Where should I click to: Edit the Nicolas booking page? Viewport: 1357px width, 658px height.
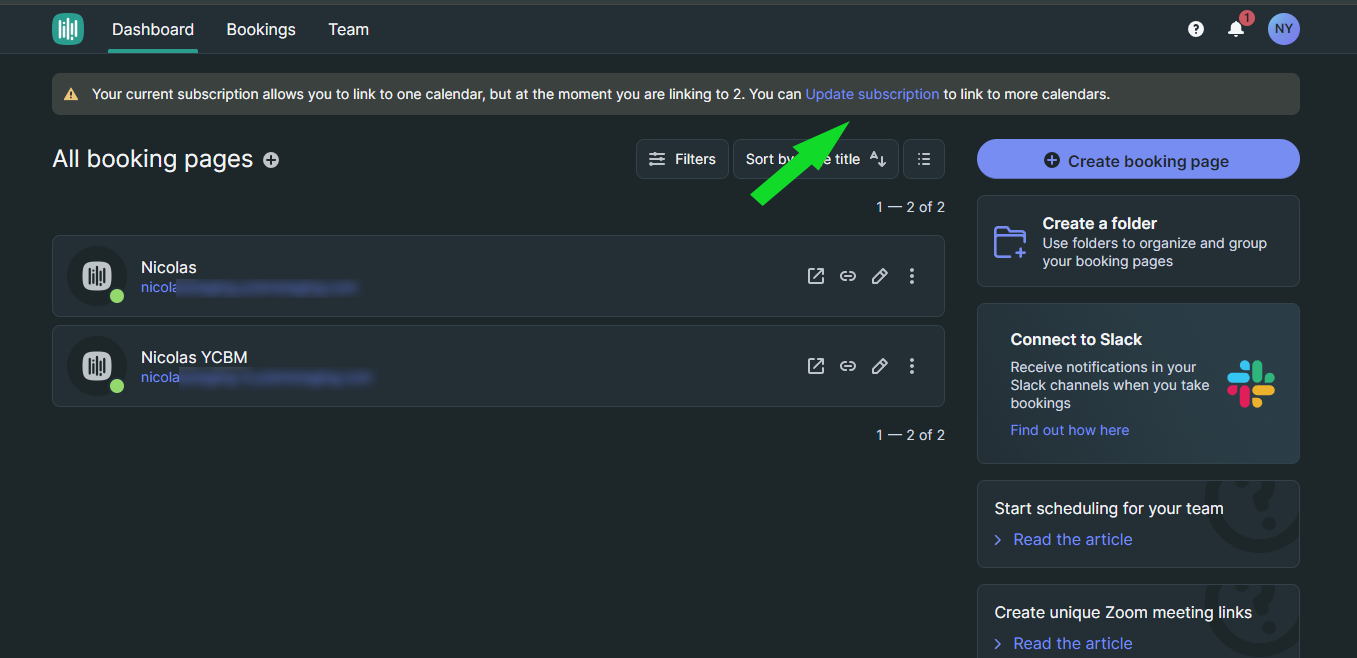[x=880, y=276]
